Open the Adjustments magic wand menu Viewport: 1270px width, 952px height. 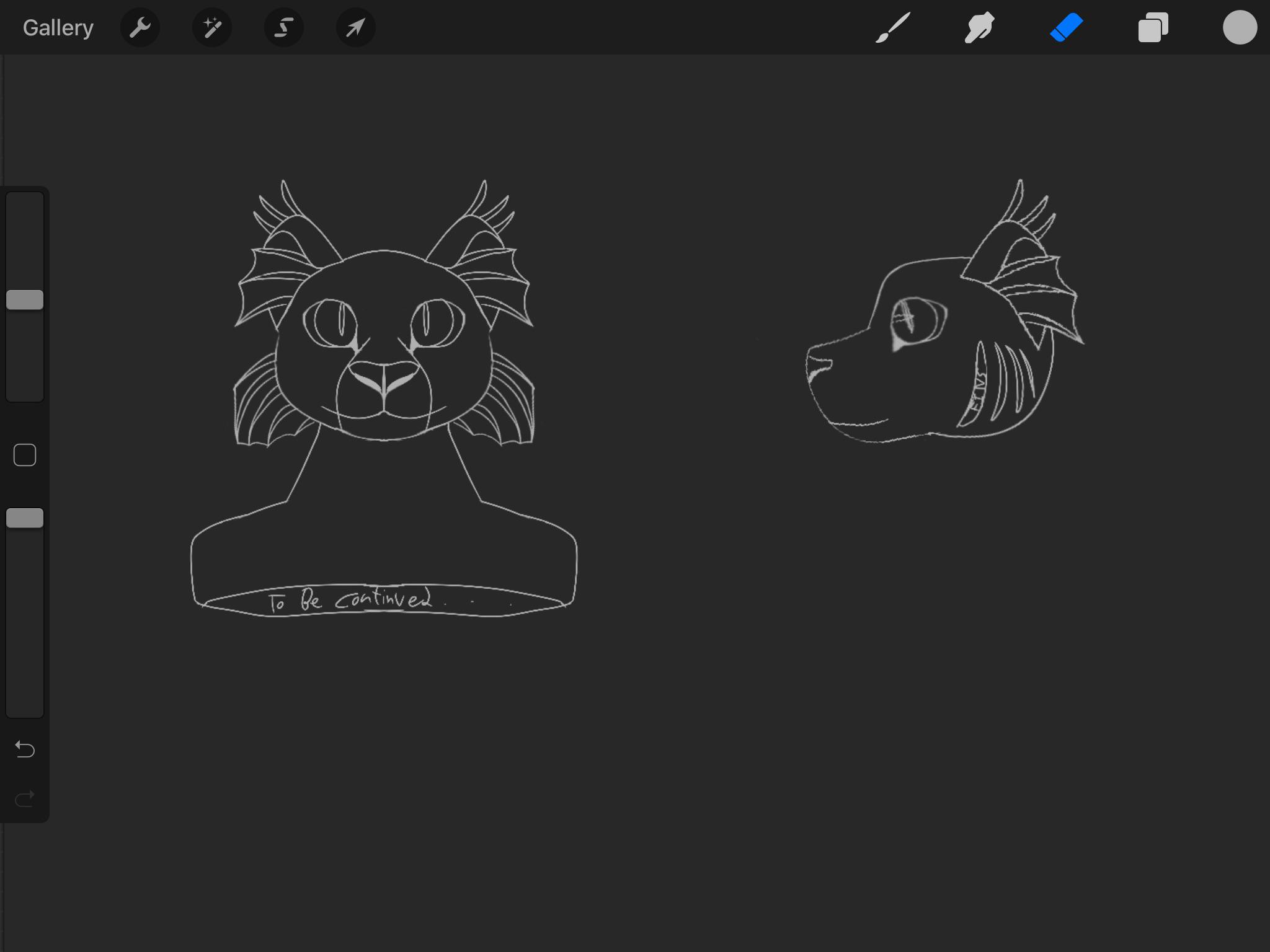pos(212,28)
